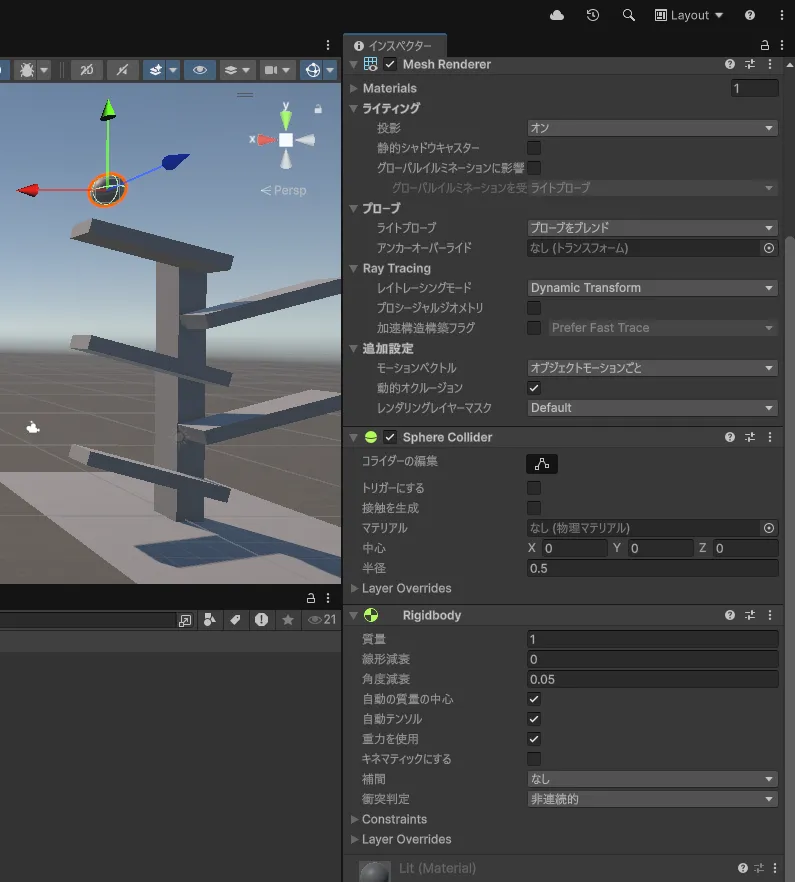This screenshot has height=882, width=795.
Task: Click the 質量 (Mass) input field
Action: tap(652, 639)
